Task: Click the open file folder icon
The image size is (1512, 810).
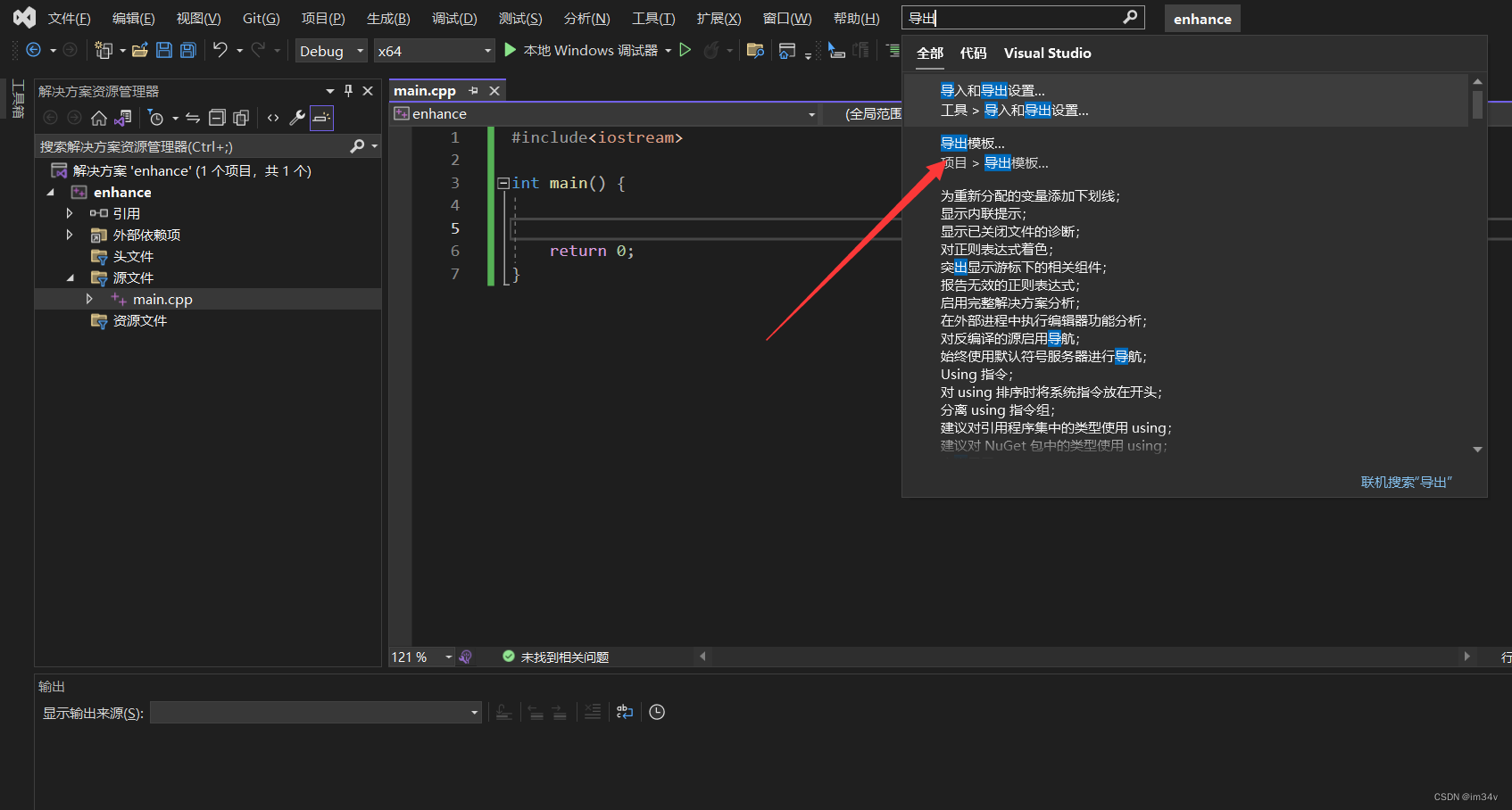Action: 140,50
